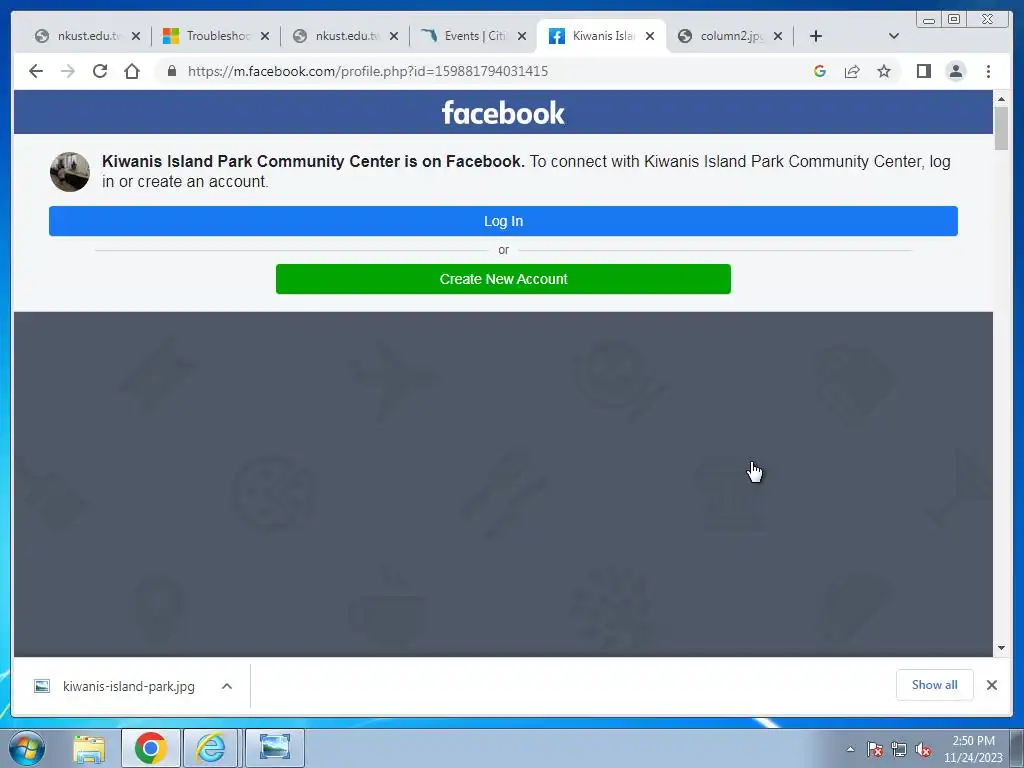Open Chrome's three-dot menu
This screenshot has width=1024, height=768.
click(x=988, y=71)
